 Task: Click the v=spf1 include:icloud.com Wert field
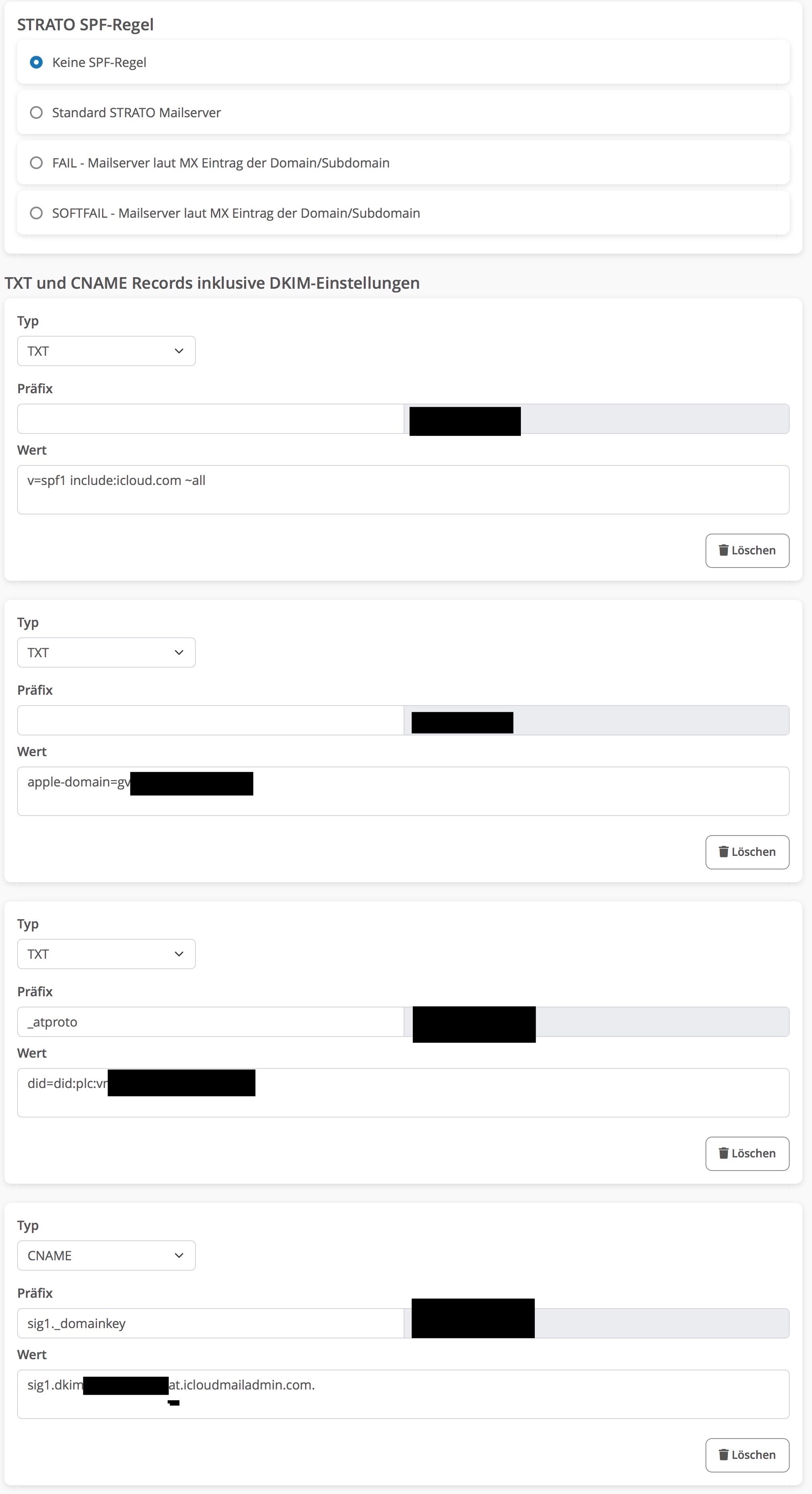click(x=403, y=489)
